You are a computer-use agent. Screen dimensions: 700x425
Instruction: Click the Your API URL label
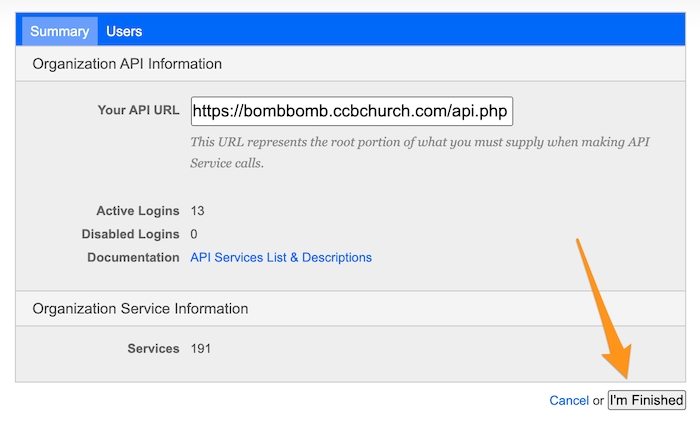[x=138, y=110]
